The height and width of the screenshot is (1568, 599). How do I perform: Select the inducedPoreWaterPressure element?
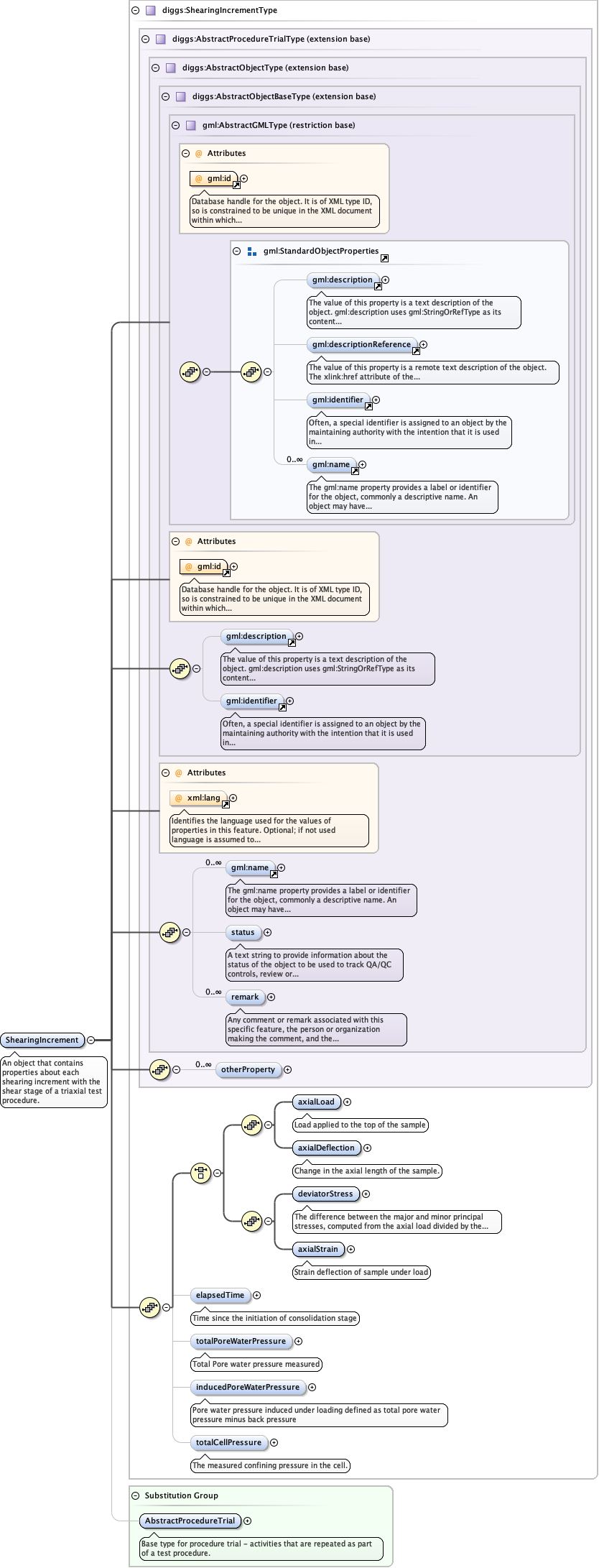click(248, 1387)
